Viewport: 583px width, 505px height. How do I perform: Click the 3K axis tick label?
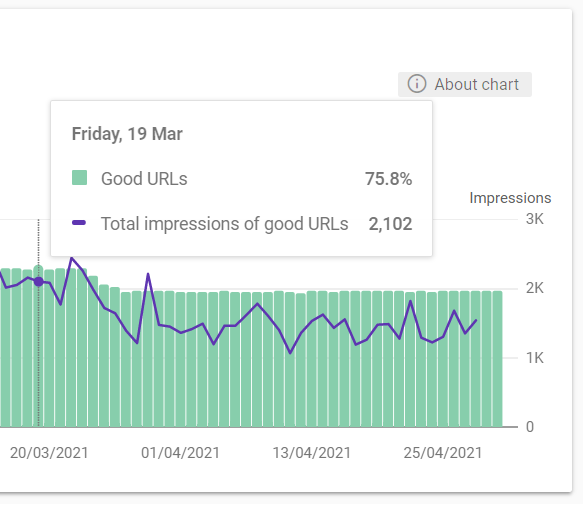pos(535,219)
